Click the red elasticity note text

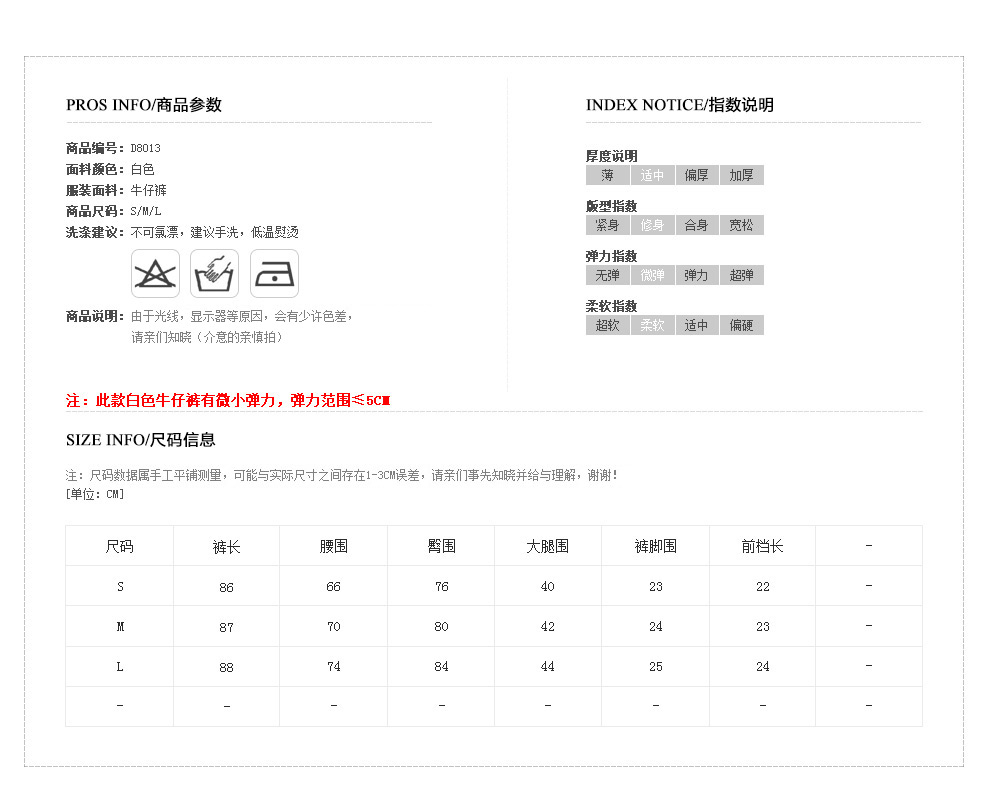[x=228, y=400]
